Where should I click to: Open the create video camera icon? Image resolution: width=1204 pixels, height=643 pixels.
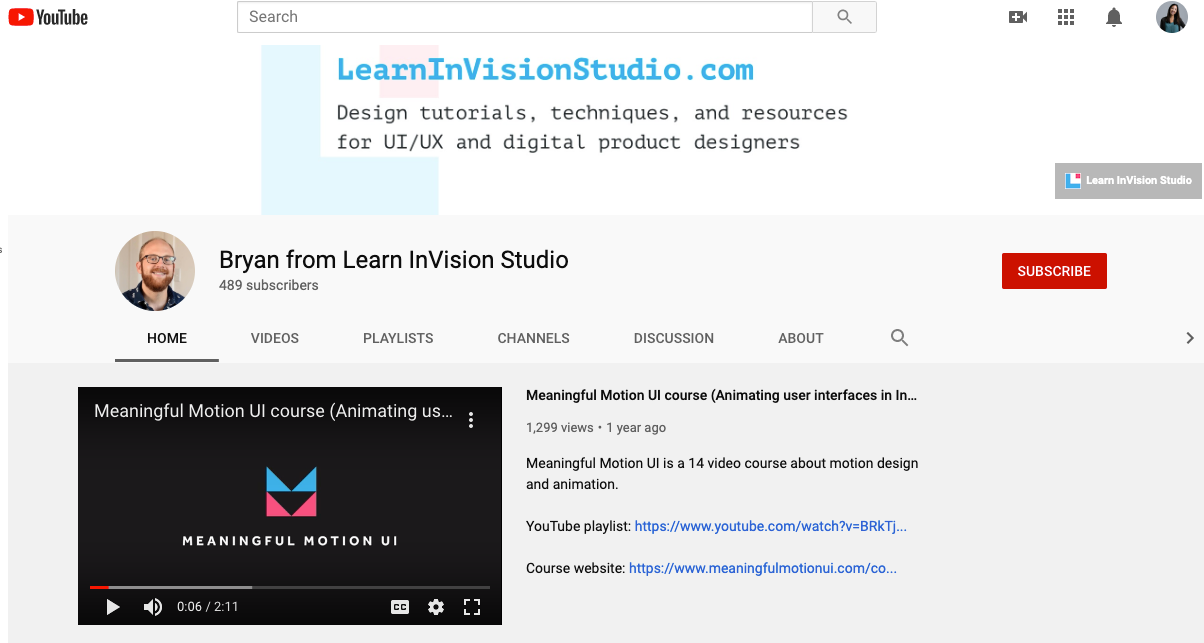(1018, 17)
